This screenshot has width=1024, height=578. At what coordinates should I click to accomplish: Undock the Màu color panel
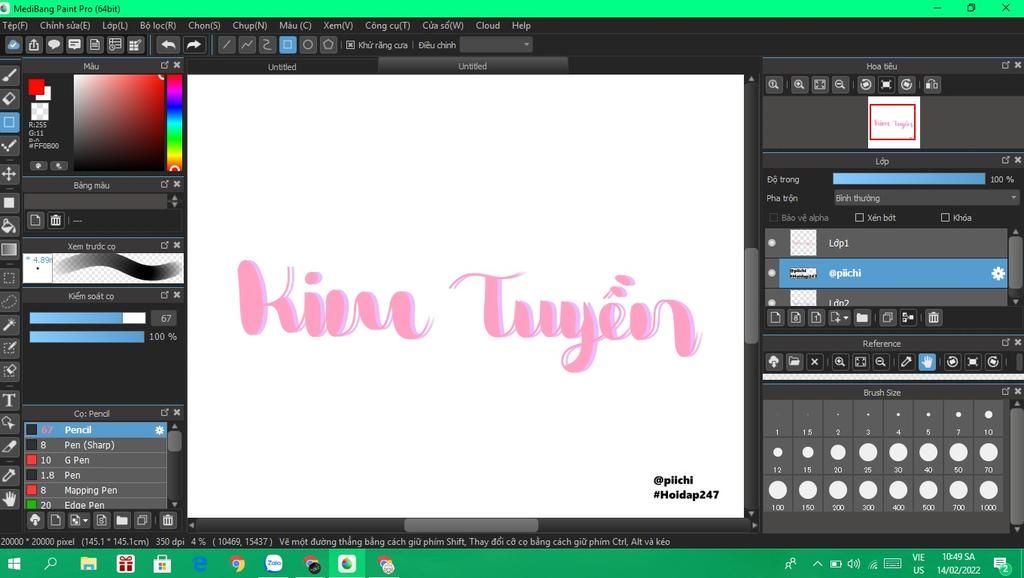(165, 65)
